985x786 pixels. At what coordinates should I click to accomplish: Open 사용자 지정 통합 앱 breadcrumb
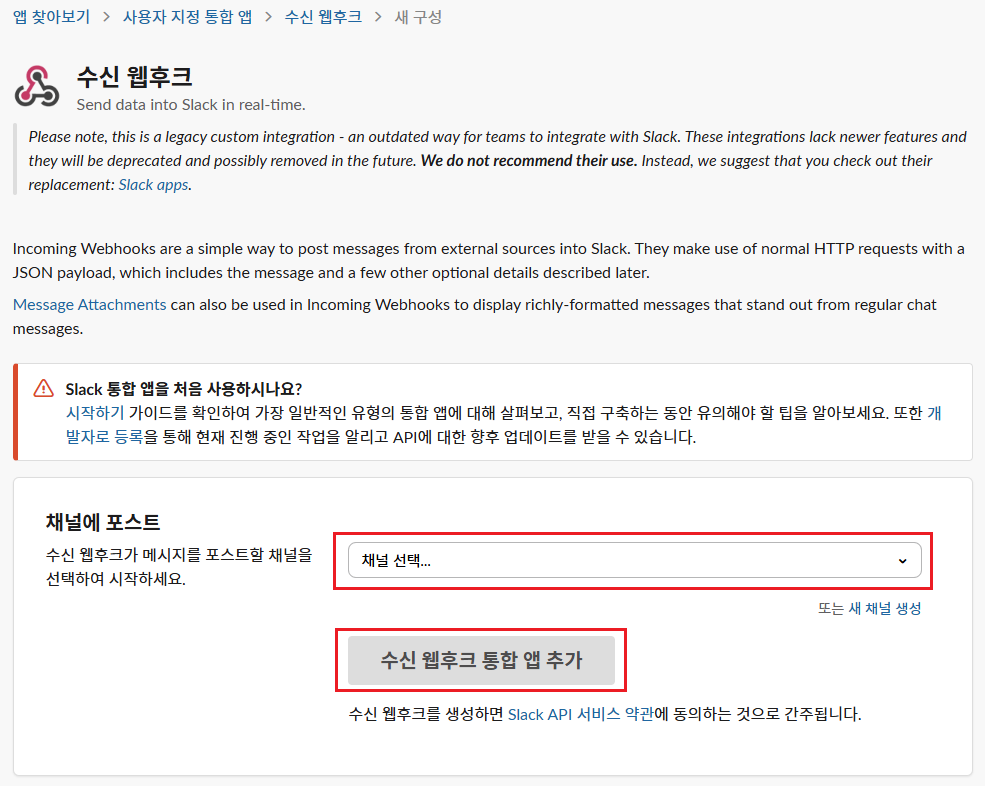pyautogui.click(x=187, y=17)
